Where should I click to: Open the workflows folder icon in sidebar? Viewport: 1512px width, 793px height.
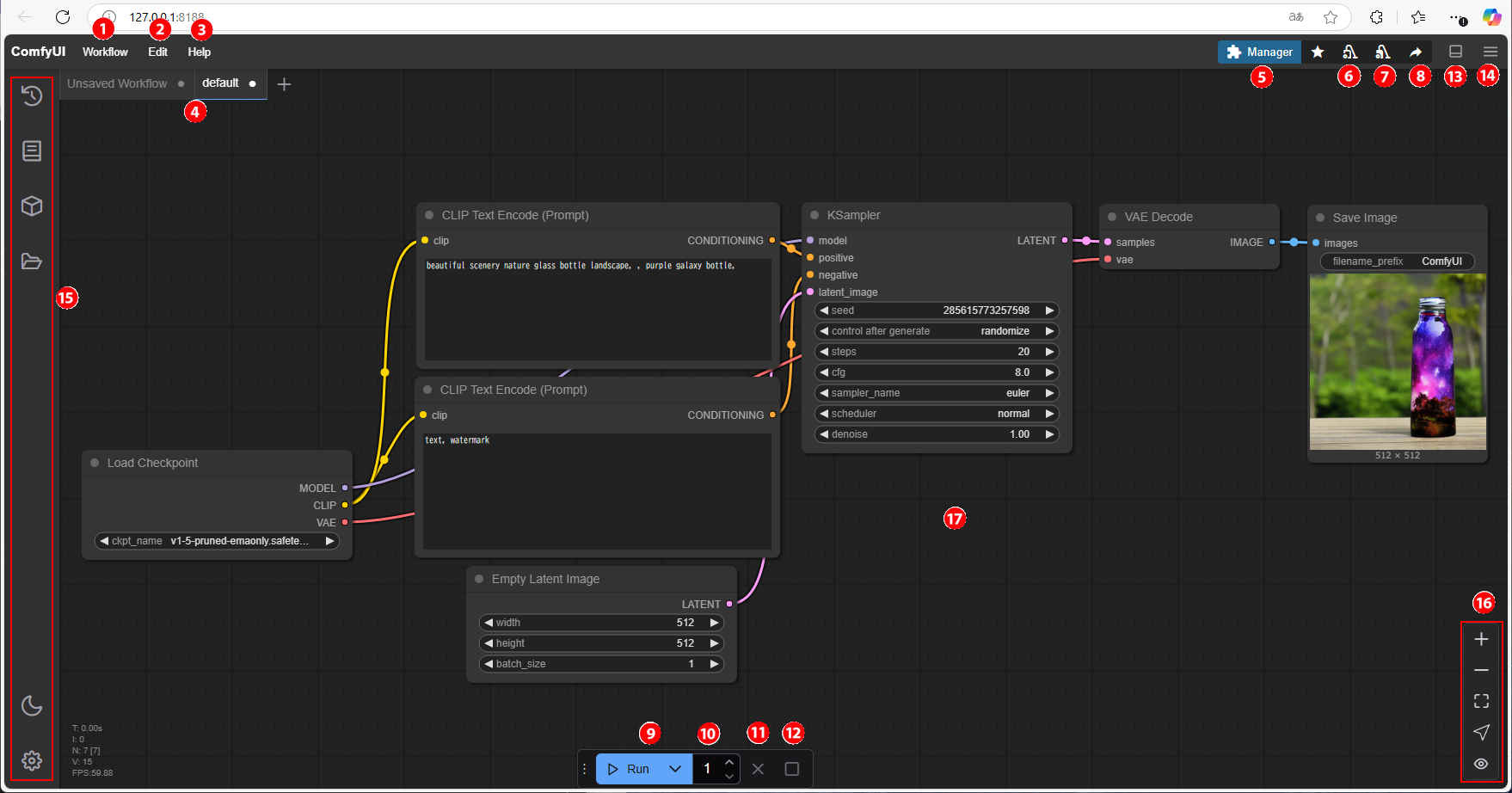tap(32, 261)
